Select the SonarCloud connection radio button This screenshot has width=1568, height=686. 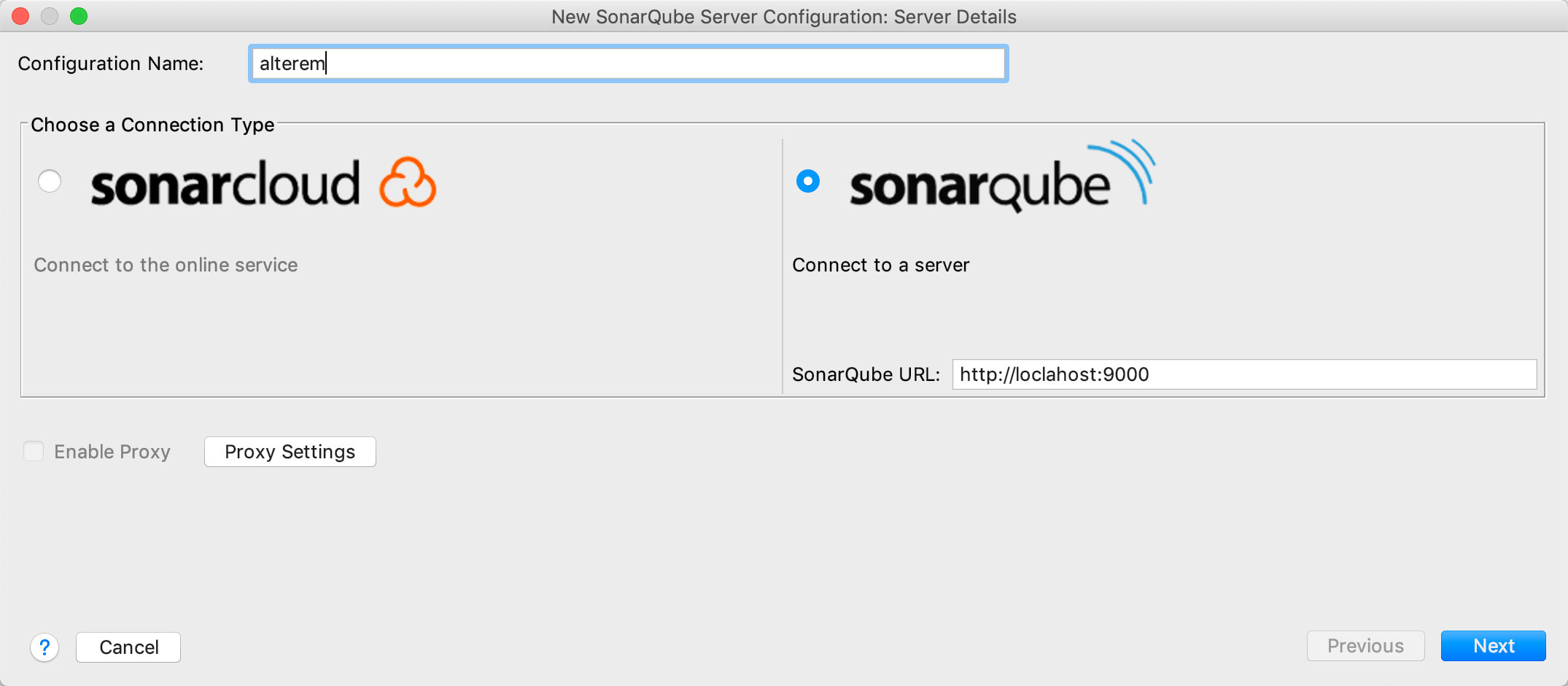[x=50, y=181]
